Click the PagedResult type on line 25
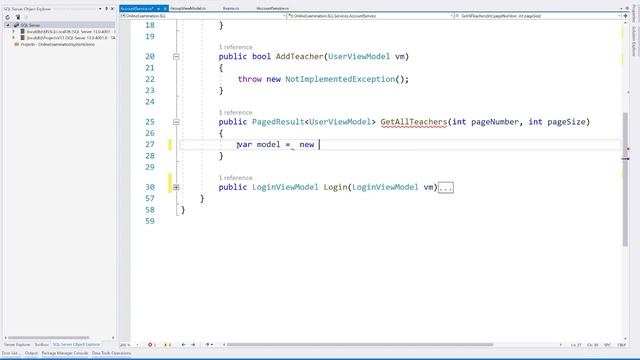 (278, 122)
